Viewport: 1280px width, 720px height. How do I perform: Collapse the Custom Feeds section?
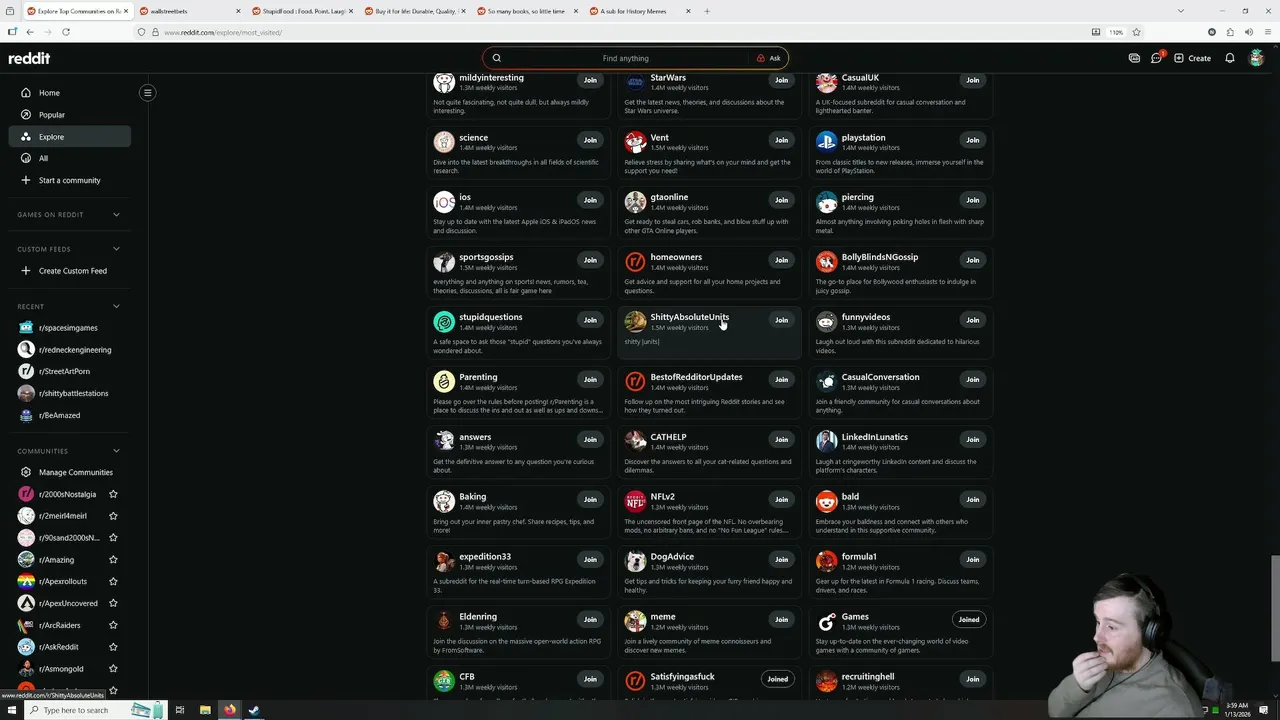click(x=116, y=249)
